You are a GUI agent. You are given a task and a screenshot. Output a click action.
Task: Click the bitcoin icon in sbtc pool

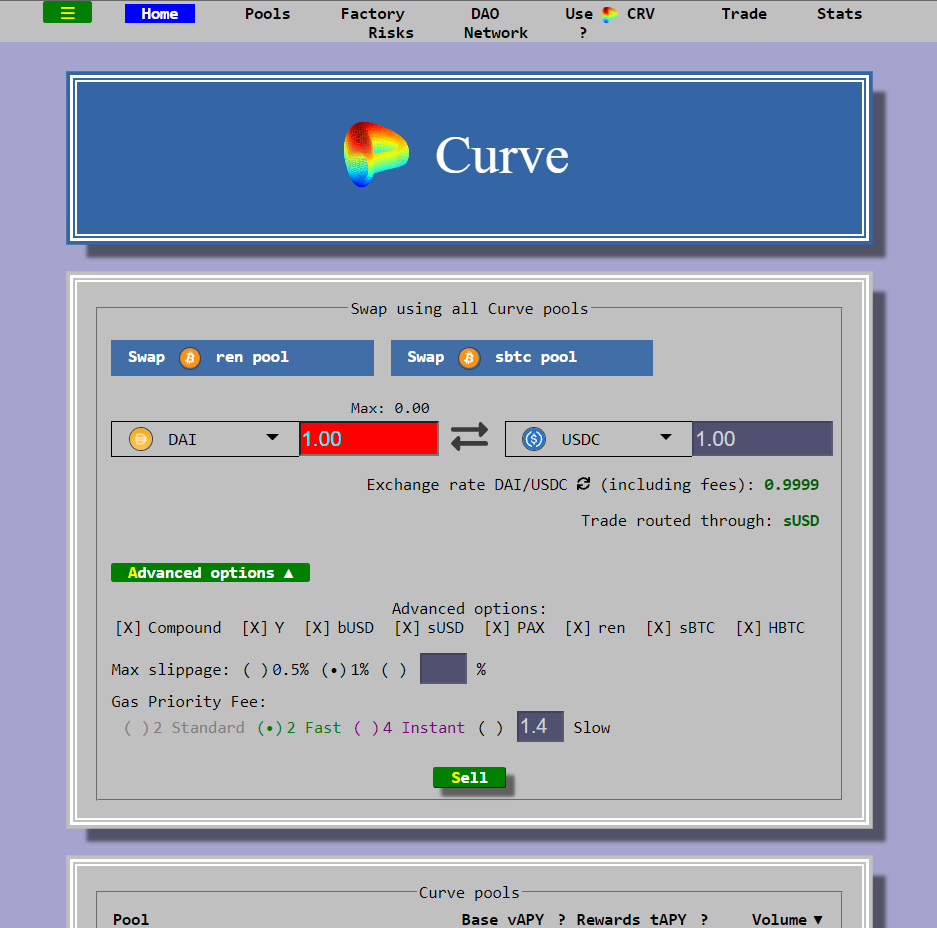[469, 358]
